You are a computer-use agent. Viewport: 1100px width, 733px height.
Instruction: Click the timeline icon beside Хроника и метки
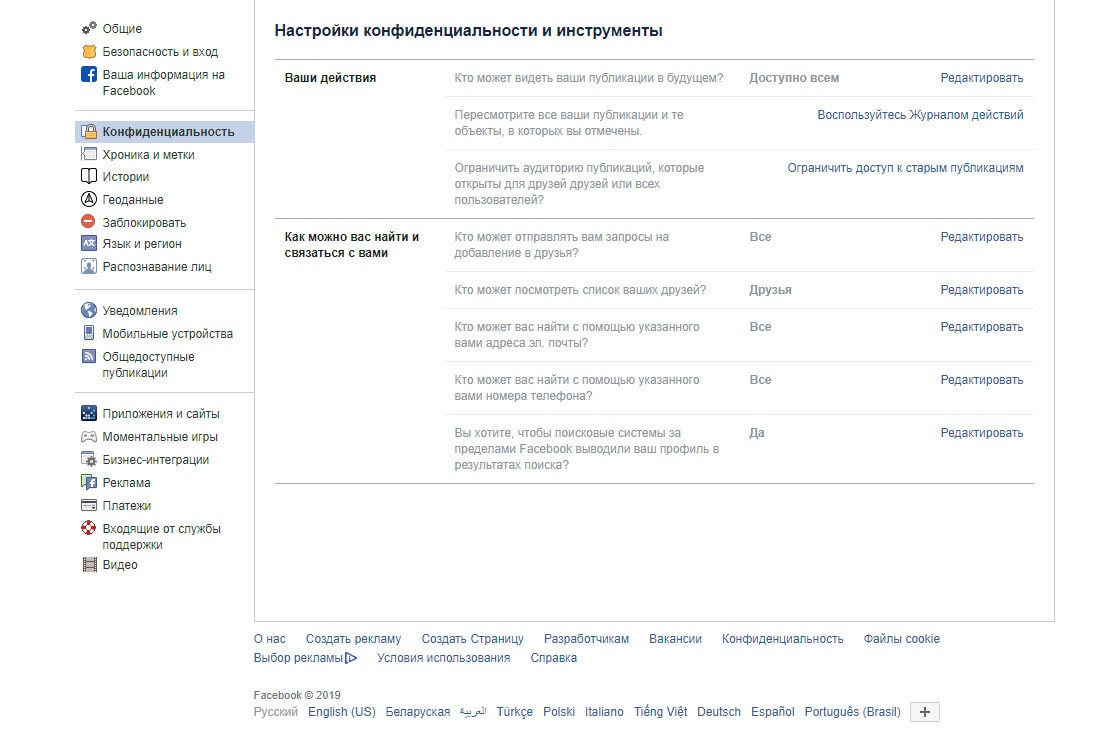coord(89,154)
